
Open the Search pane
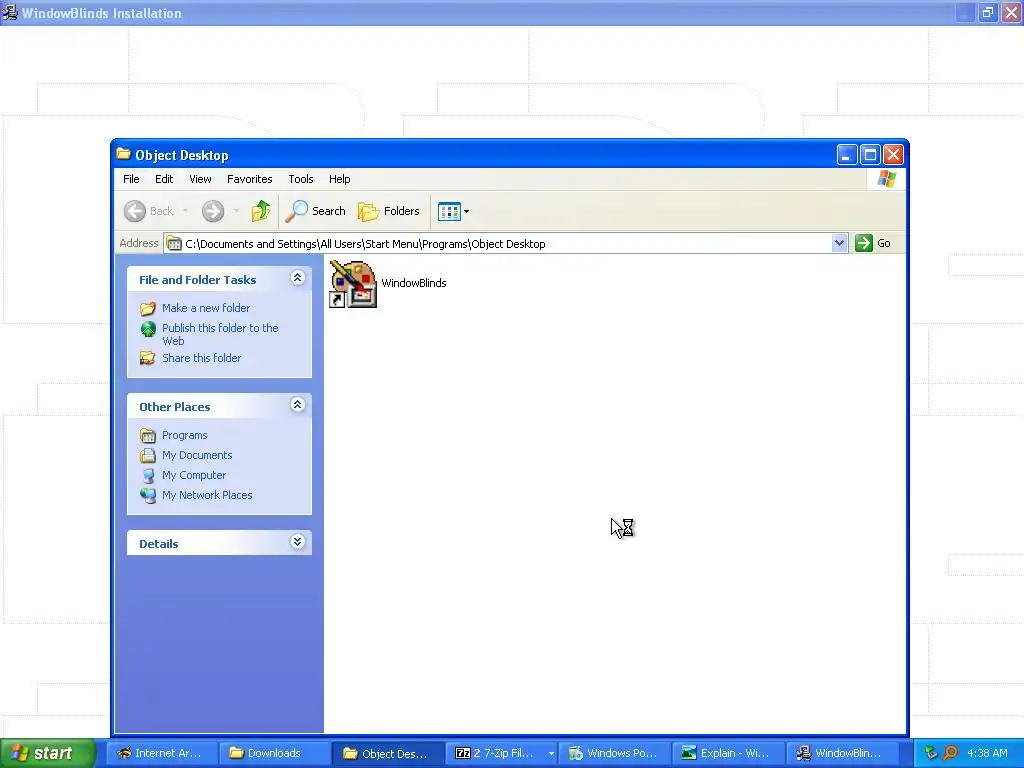click(x=315, y=211)
